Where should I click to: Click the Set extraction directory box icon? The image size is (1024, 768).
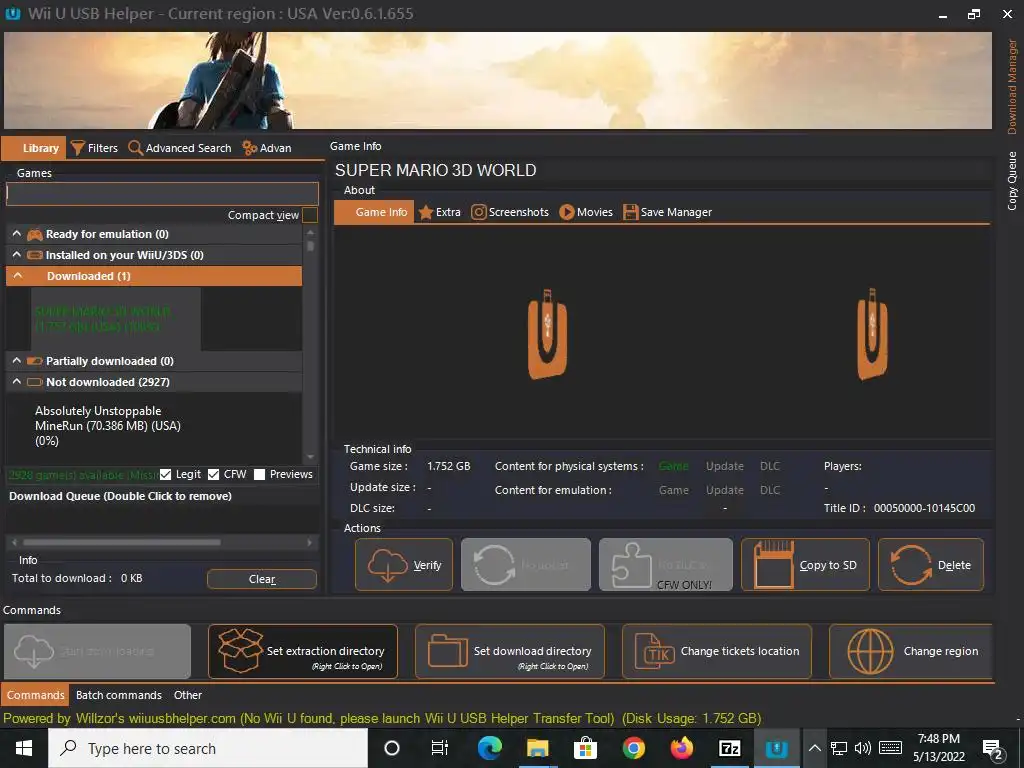click(240, 650)
